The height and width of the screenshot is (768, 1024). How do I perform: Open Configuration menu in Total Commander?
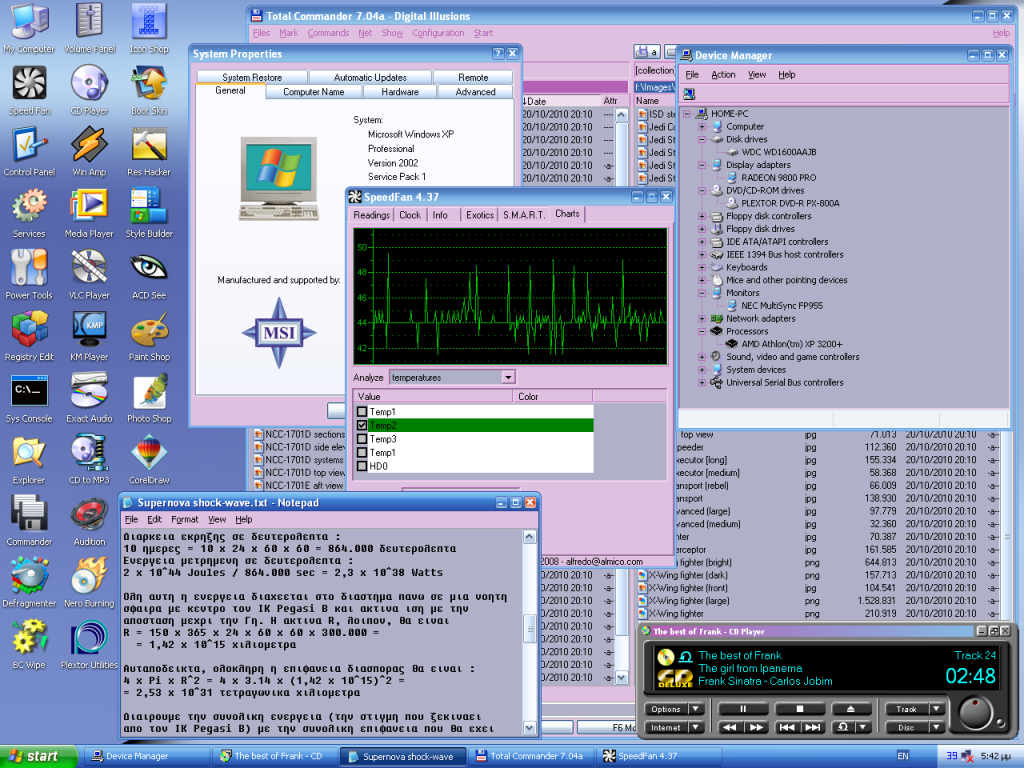tap(438, 33)
